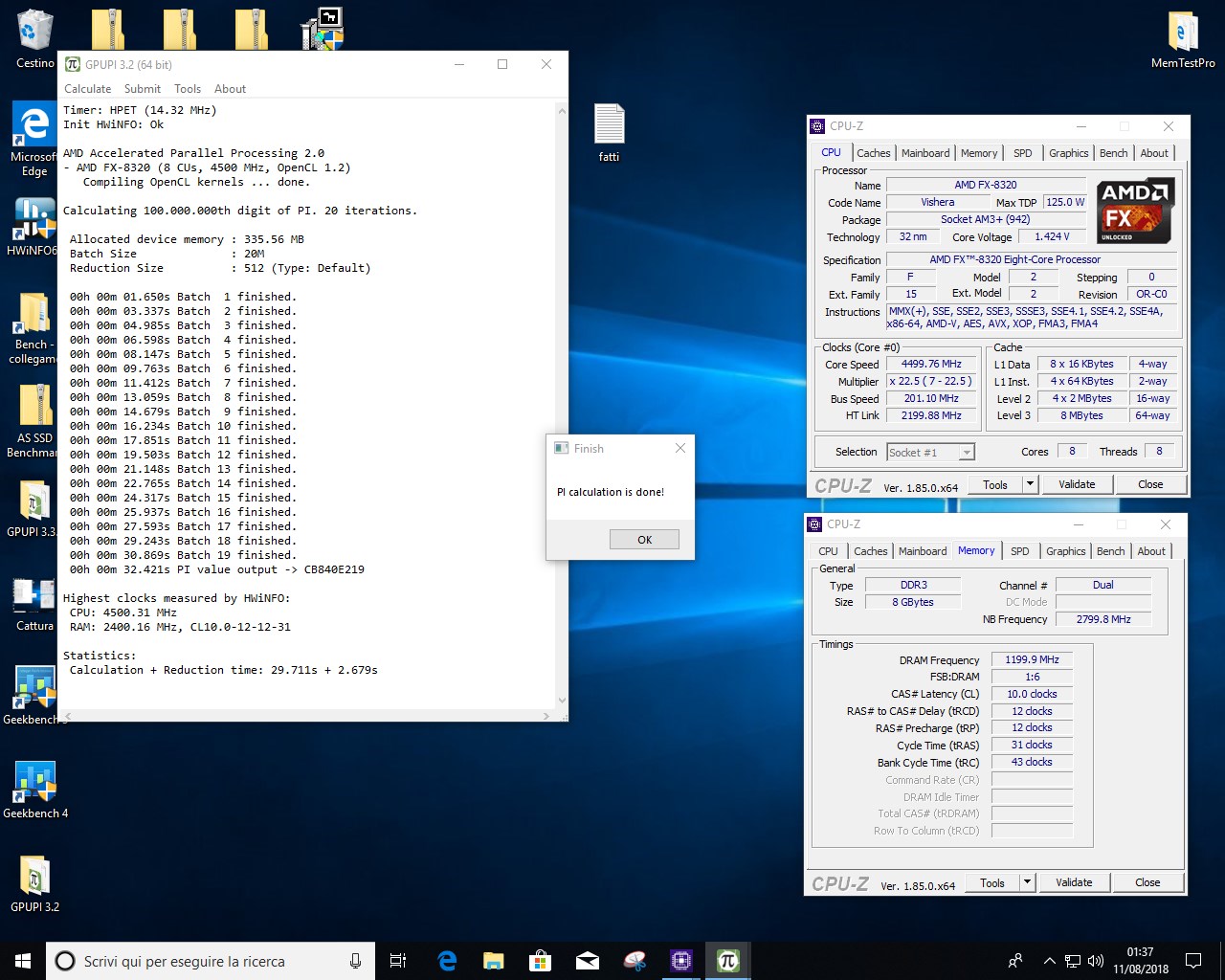
Task: Open Microsoft Store from the taskbar
Action: pos(541,961)
